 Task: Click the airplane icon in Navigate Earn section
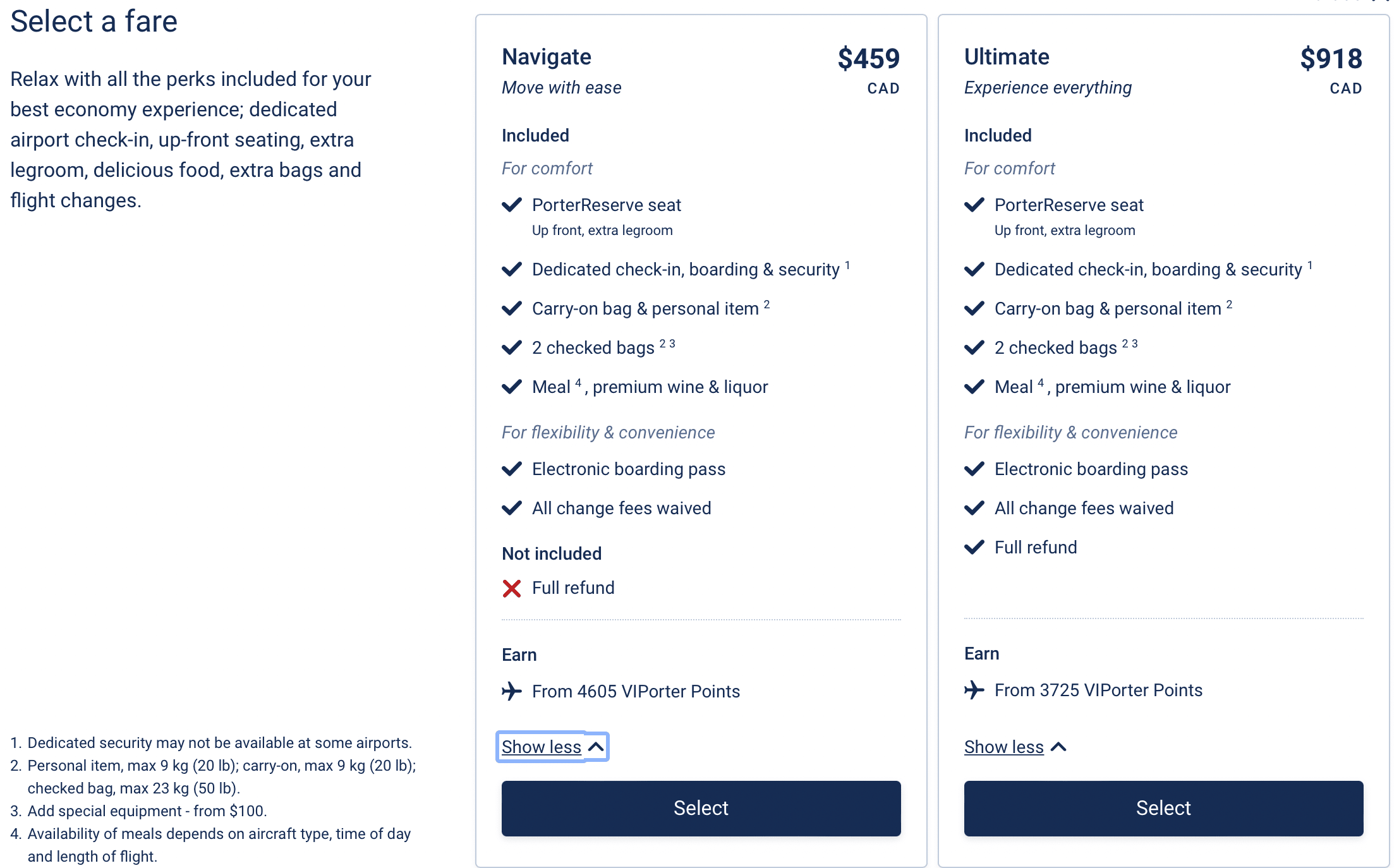511,691
